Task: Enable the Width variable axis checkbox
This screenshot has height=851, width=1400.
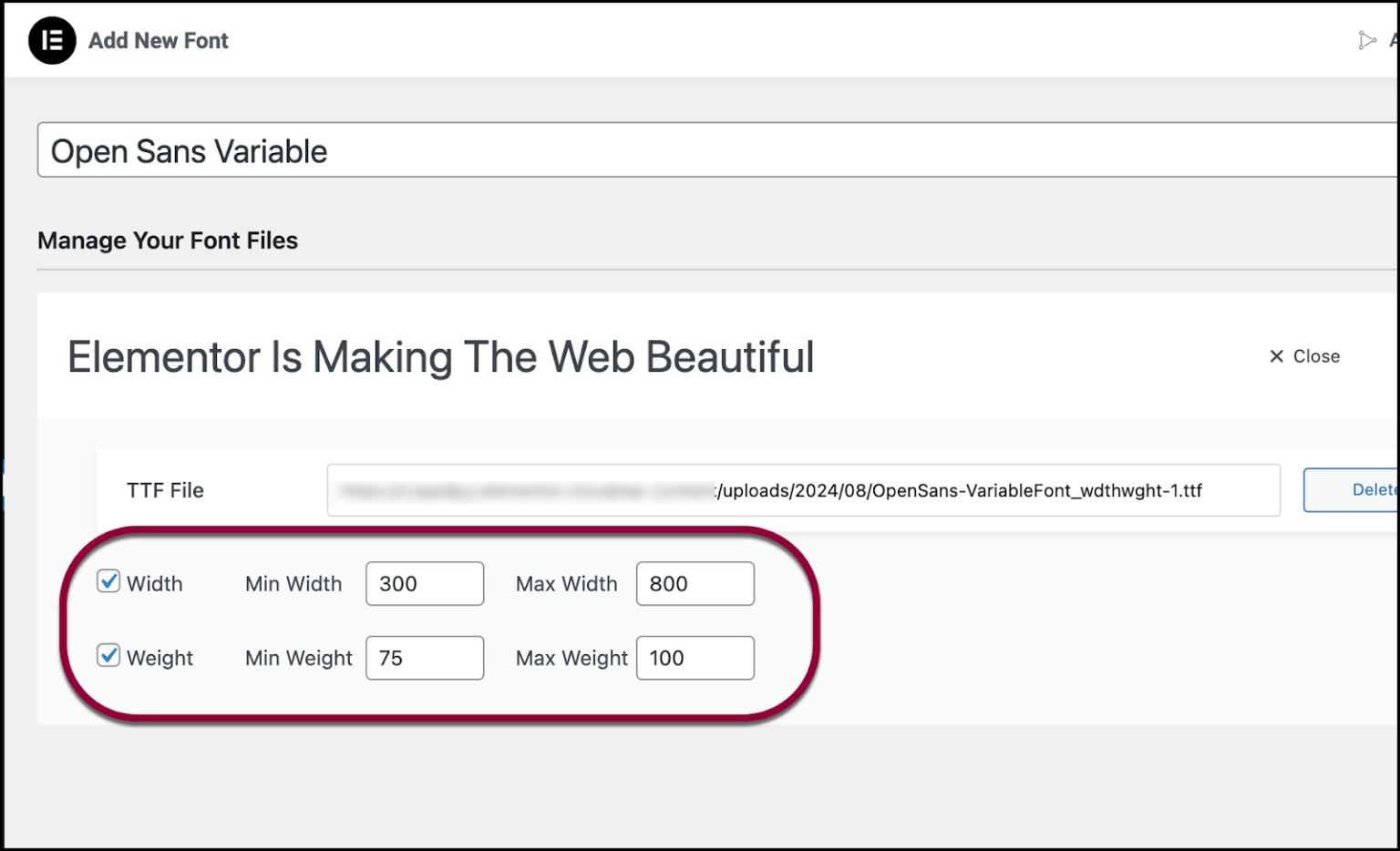Action: click(108, 581)
